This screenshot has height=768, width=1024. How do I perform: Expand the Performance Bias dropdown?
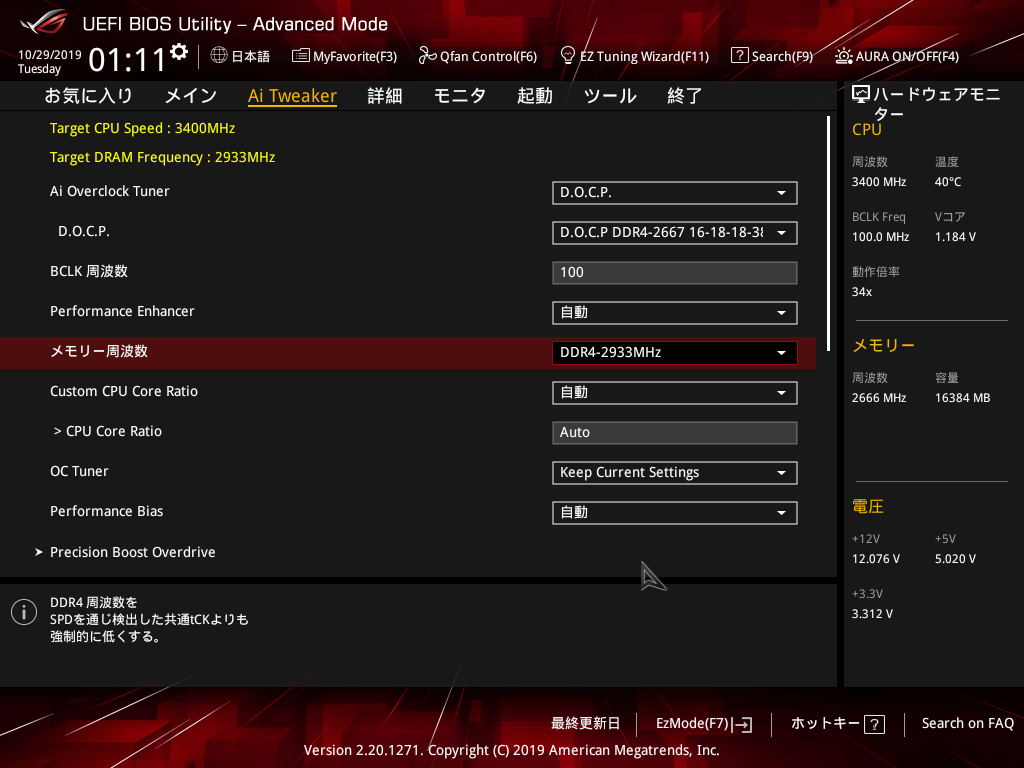click(675, 513)
